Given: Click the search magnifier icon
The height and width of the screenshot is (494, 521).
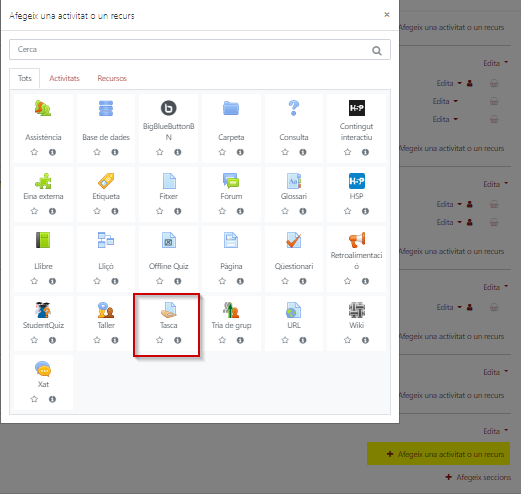Looking at the screenshot, I should 377,50.
